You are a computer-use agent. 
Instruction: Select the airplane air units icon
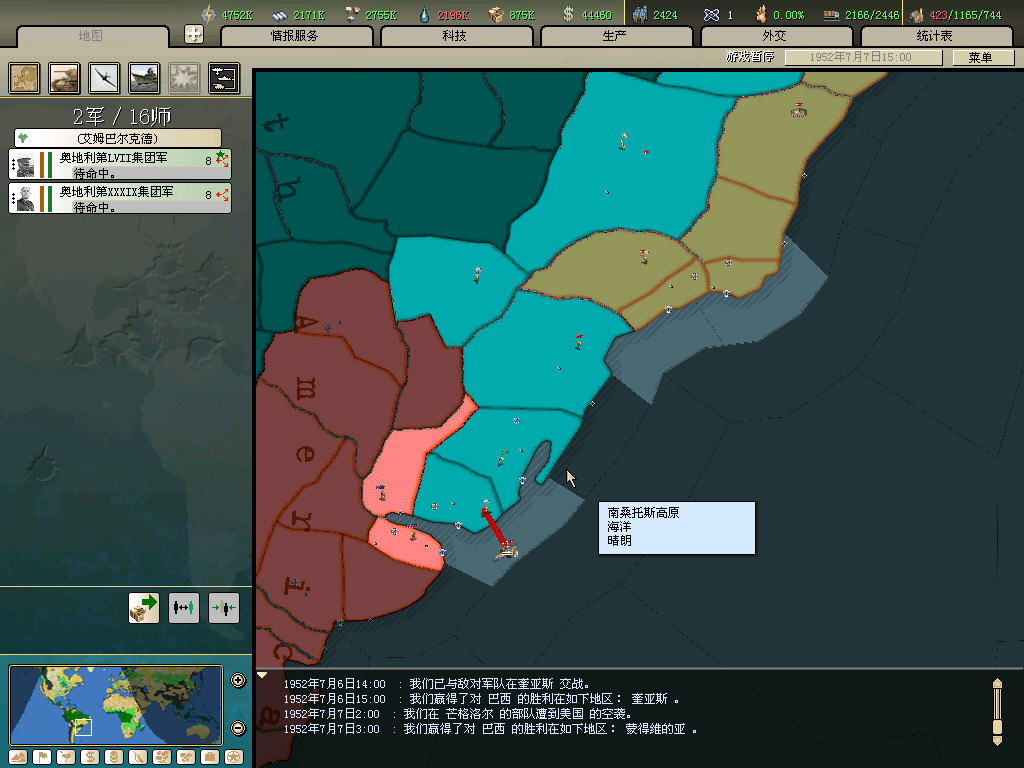(104, 78)
